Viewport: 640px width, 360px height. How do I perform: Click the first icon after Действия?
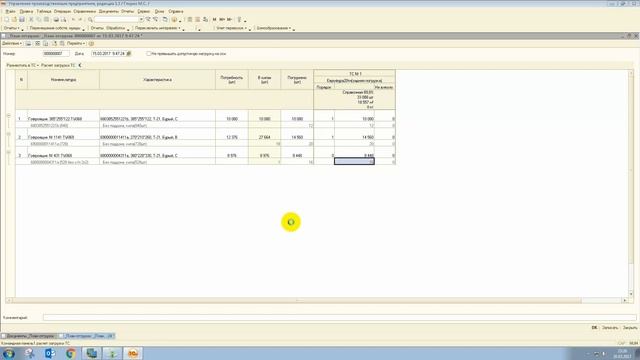[29, 43]
